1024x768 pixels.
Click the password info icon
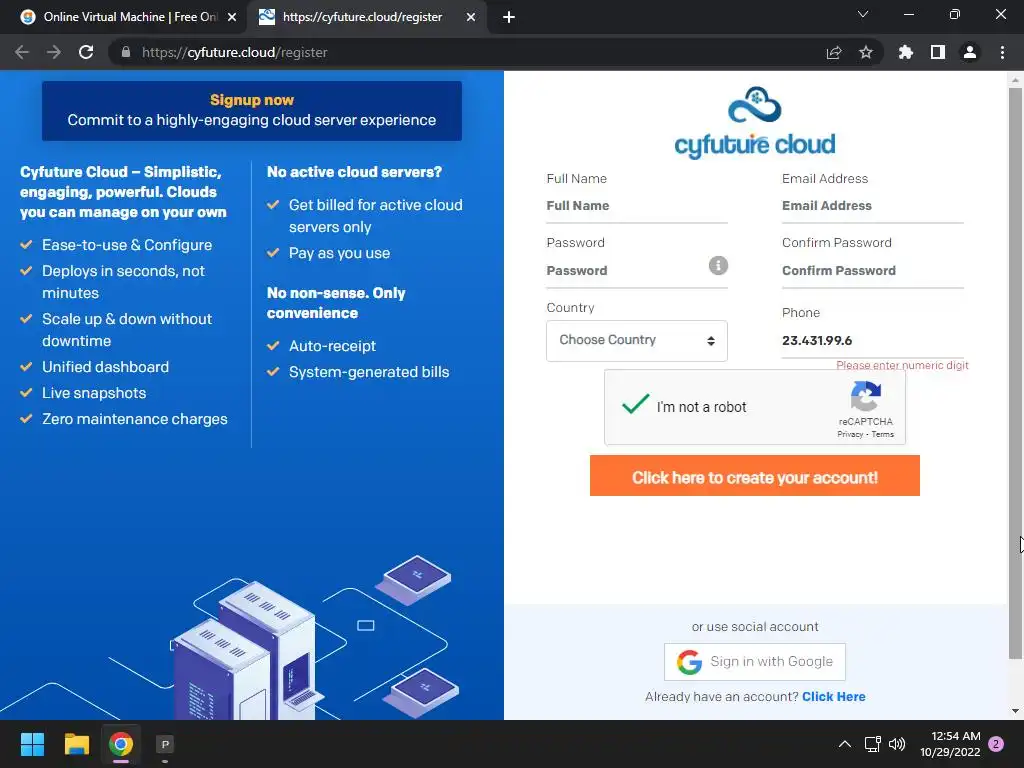pos(718,265)
